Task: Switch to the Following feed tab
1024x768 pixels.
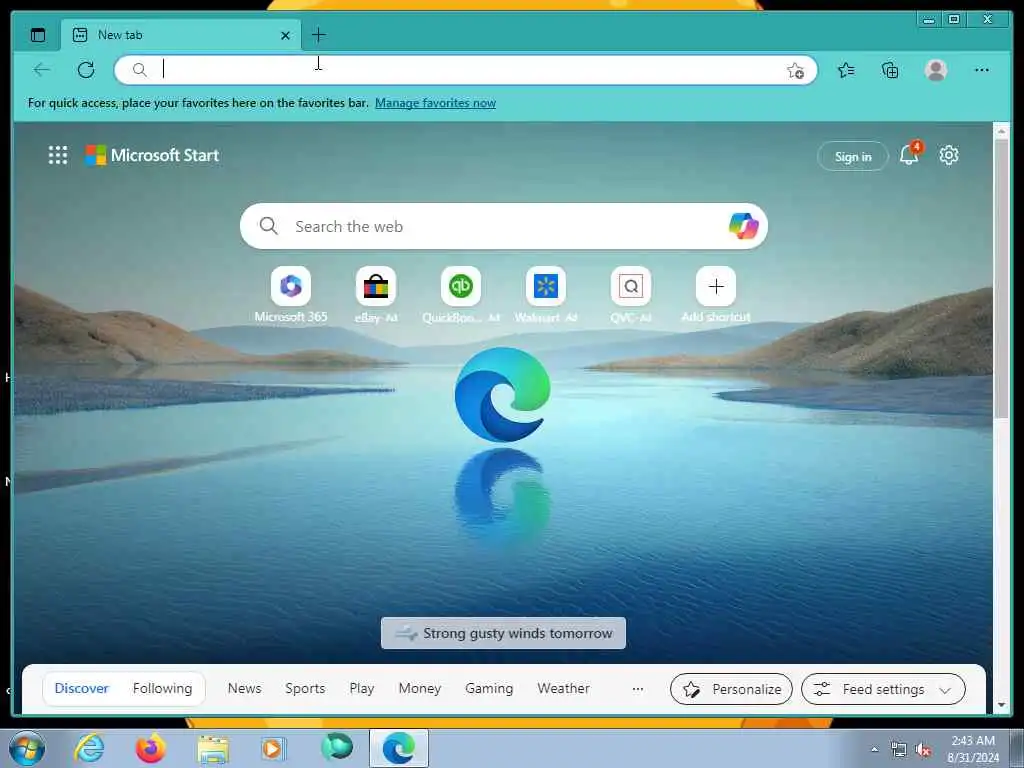Action: click(163, 688)
